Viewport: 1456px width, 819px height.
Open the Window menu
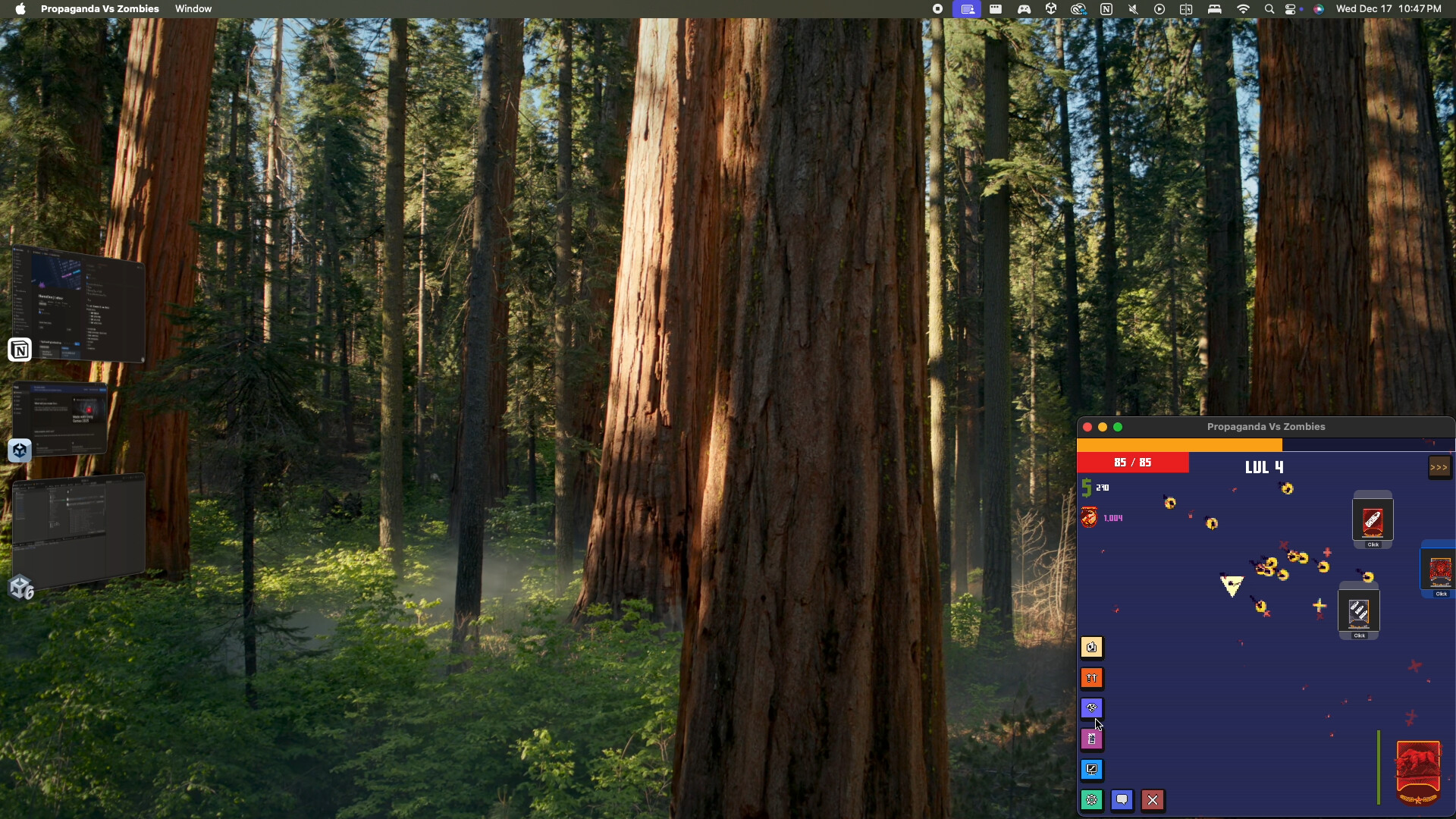click(x=193, y=8)
